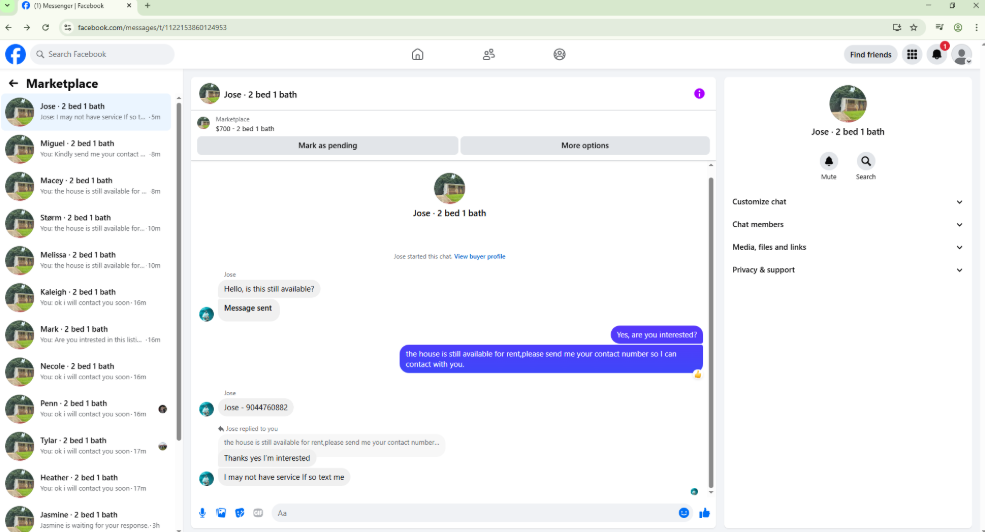Open new browser tab plus button
The image size is (985, 532).
148,6
